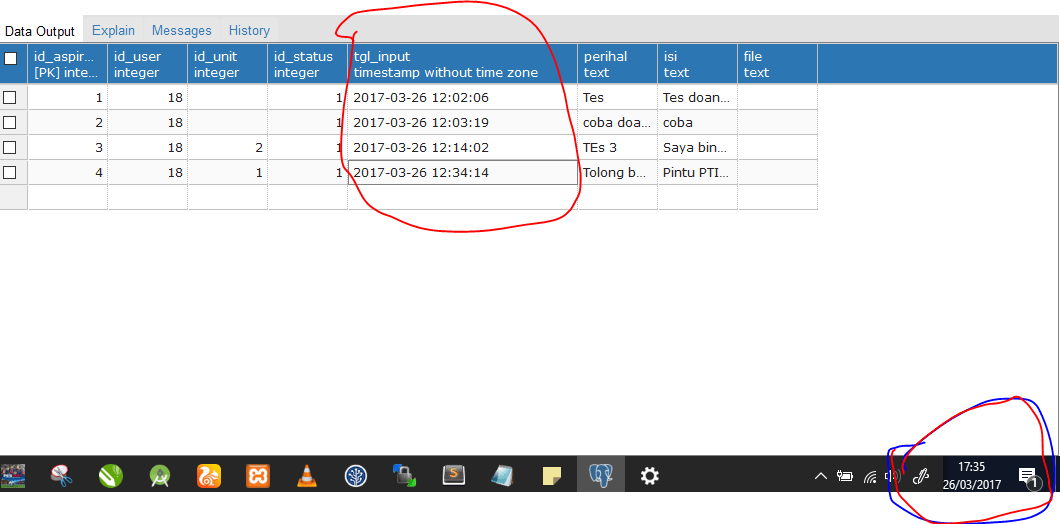1060x524 pixels.
Task: Open the clock showing 17:35
Action: click(971, 475)
